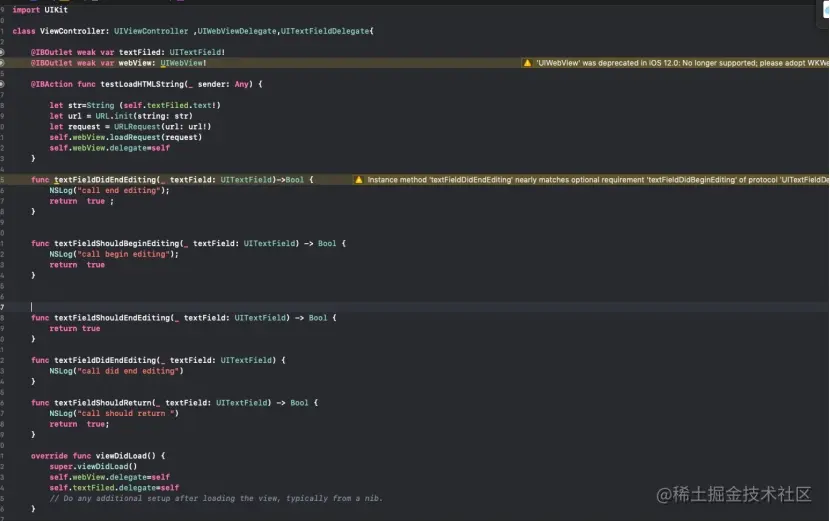Viewport: 830px width, 522px height.
Task: Click 'UIWebViewDelegate' in the class declaration
Action: tap(237, 31)
